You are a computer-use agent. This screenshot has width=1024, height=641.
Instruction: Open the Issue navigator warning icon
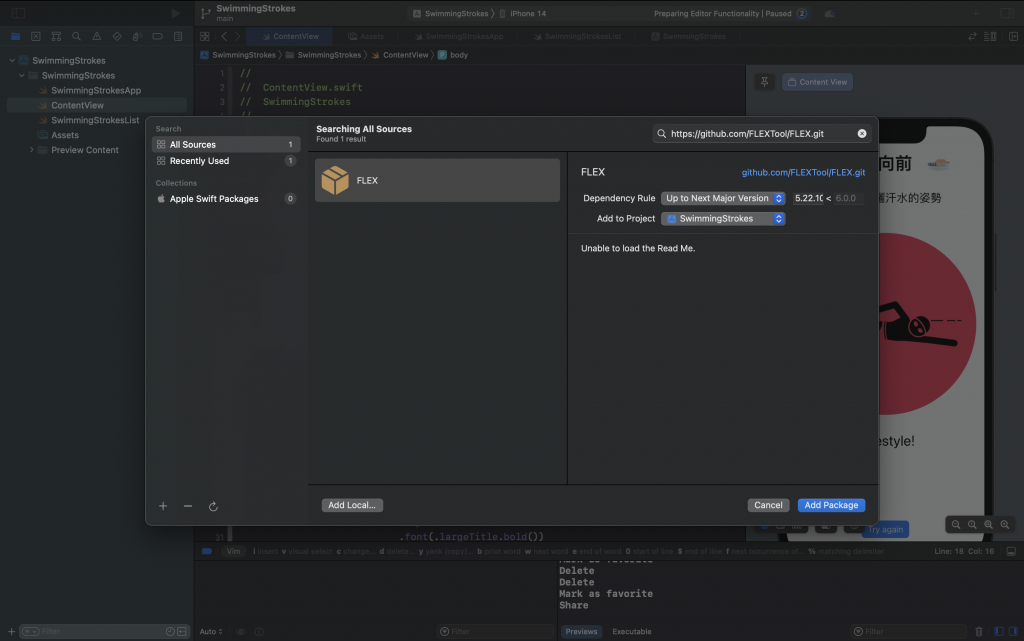[97, 37]
